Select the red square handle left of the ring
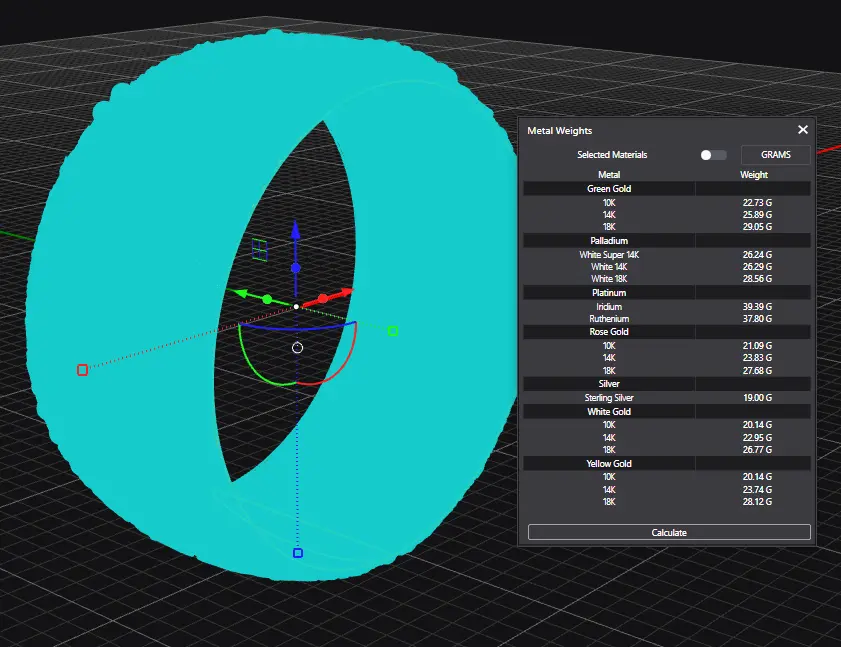This screenshot has width=841, height=647. [82, 370]
